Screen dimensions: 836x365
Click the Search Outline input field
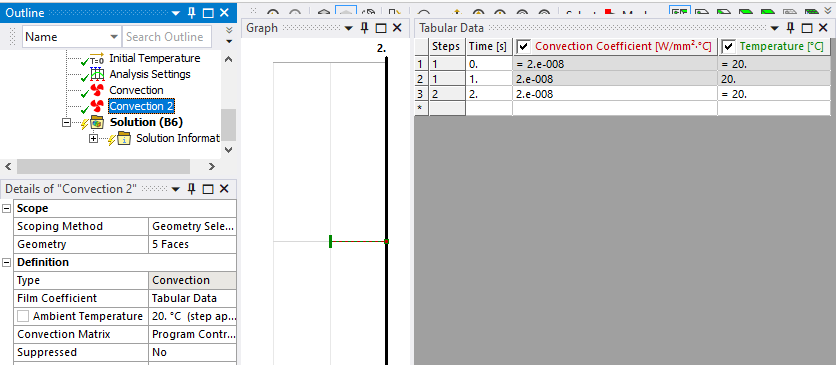[x=167, y=37]
